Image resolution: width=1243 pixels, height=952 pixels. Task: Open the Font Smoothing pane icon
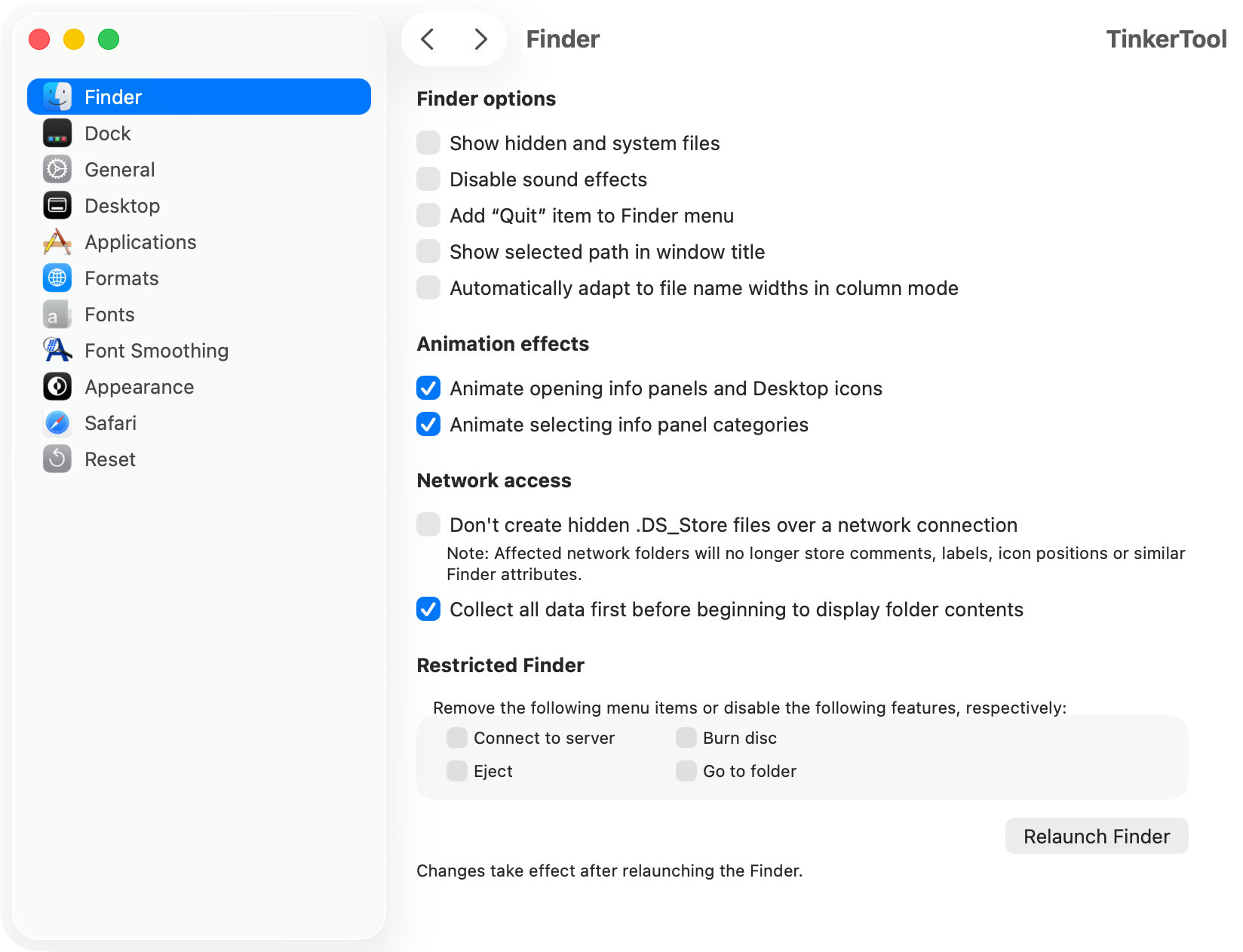point(57,350)
